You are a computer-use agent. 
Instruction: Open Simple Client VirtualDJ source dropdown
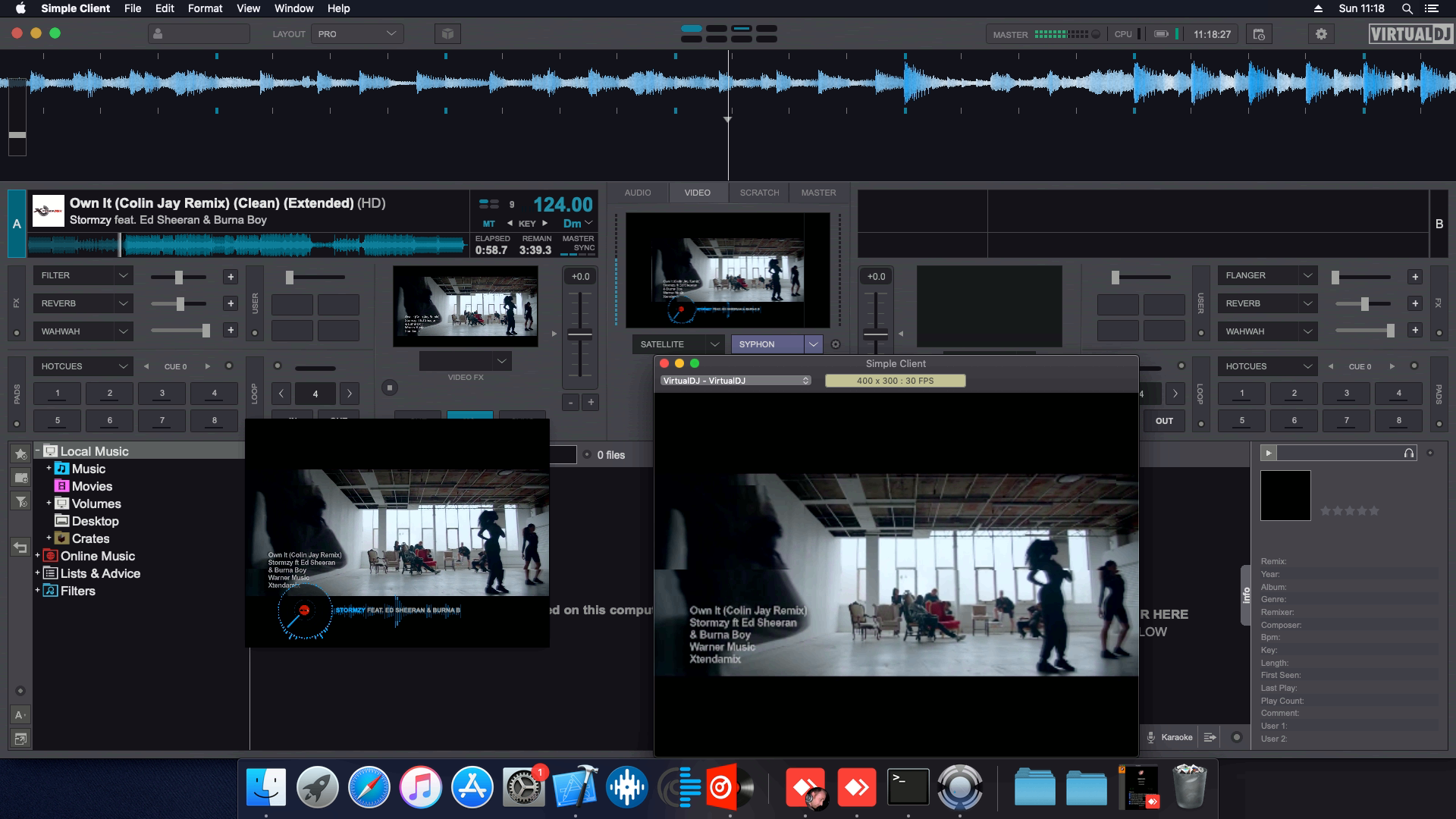(736, 381)
